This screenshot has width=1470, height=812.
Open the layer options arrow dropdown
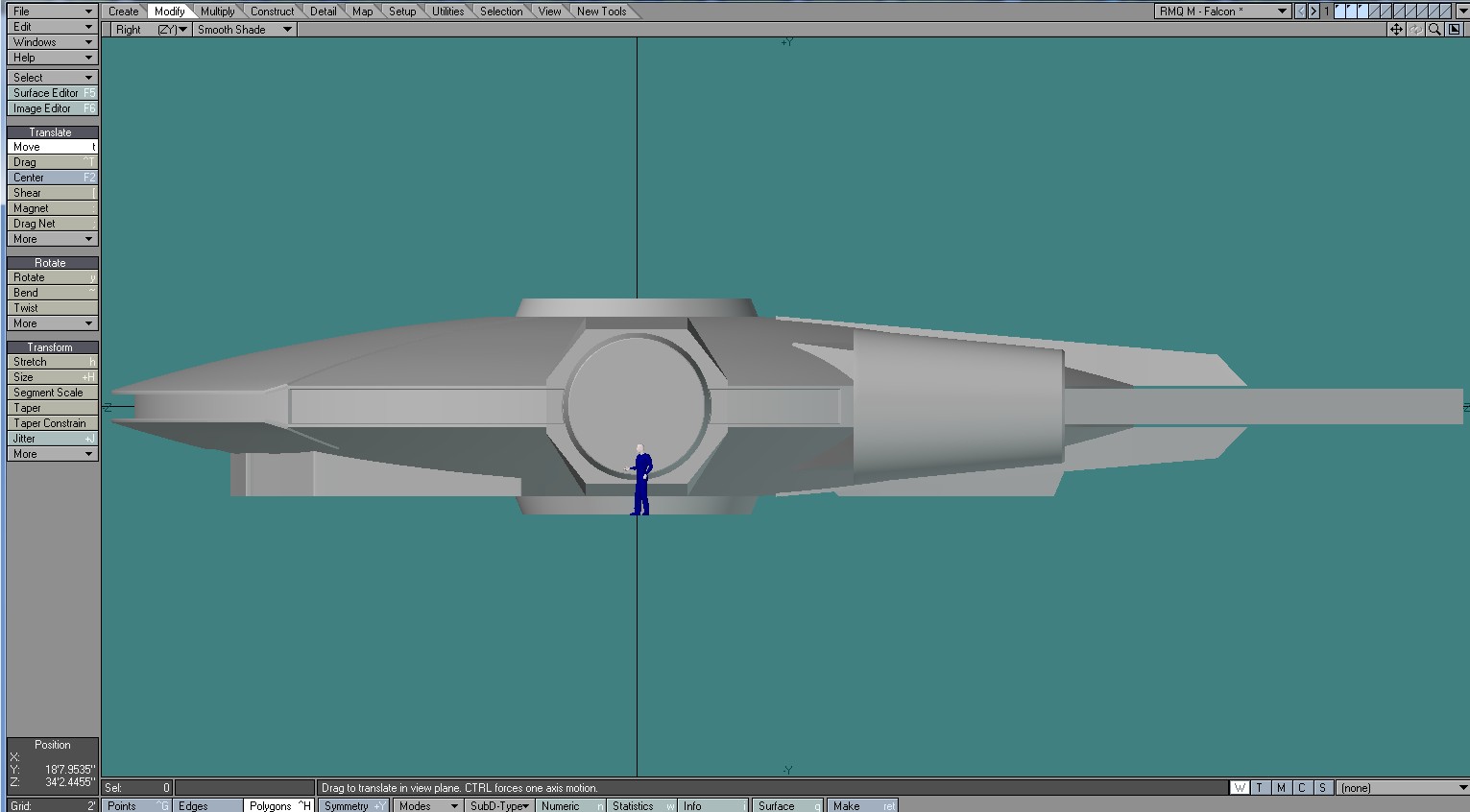pyautogui.click(x=1462, y=12)
